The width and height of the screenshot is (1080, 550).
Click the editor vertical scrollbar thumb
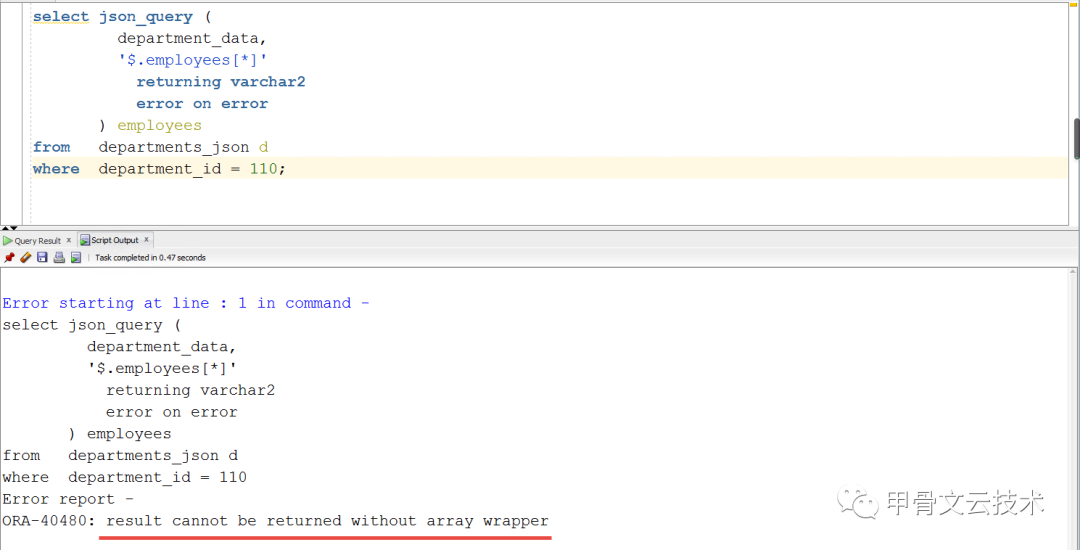click(1077, 138)
